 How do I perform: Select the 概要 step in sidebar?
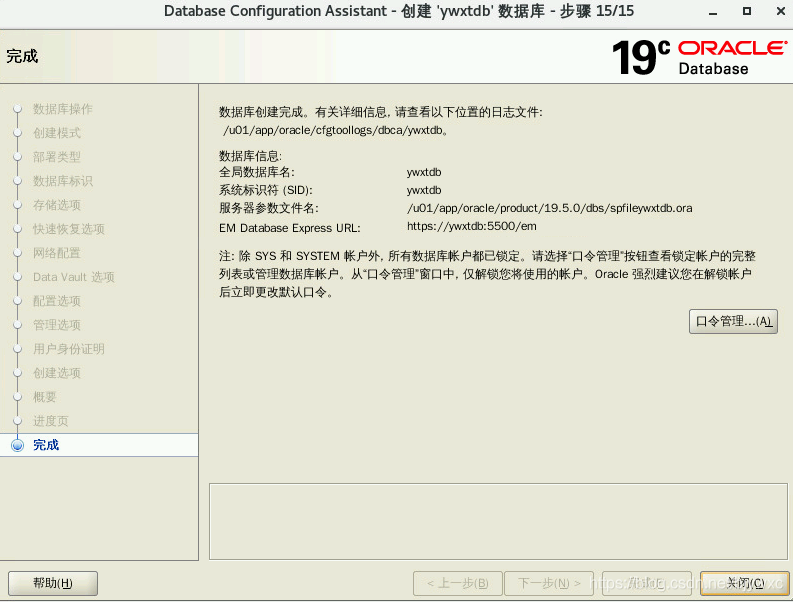click(x=45, y=397)
